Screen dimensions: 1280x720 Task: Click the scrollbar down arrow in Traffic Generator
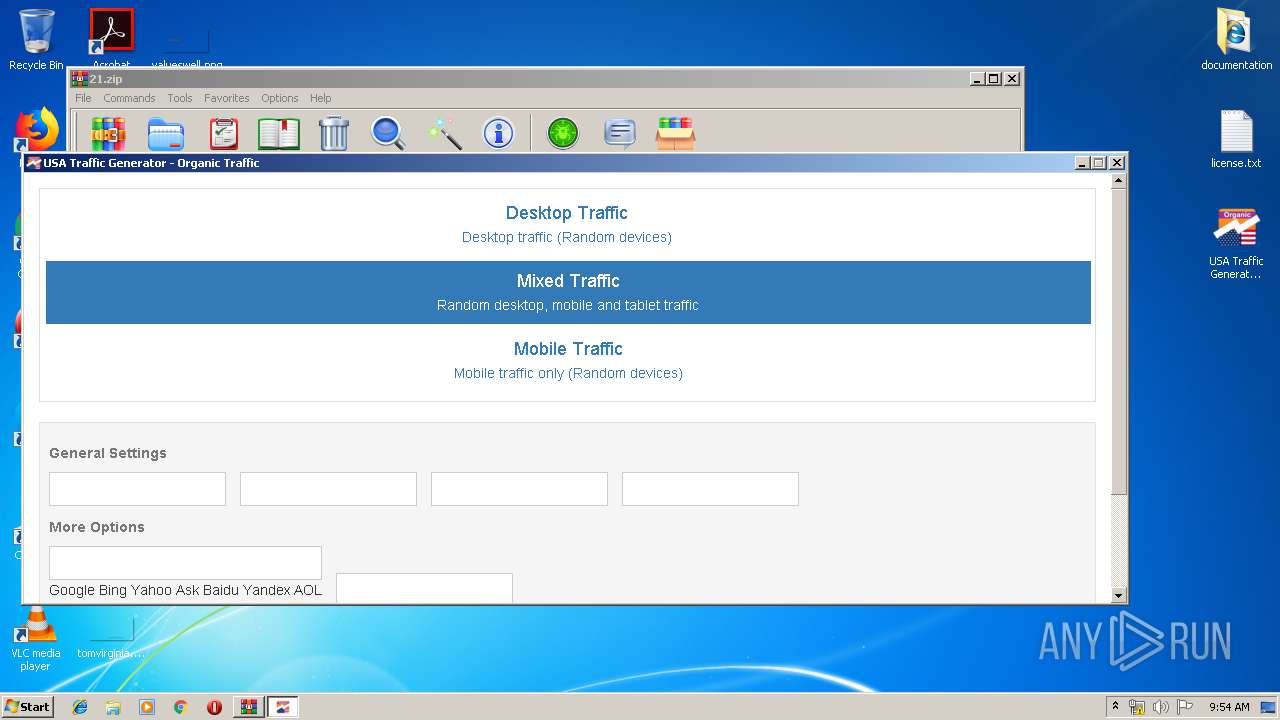1119,596
